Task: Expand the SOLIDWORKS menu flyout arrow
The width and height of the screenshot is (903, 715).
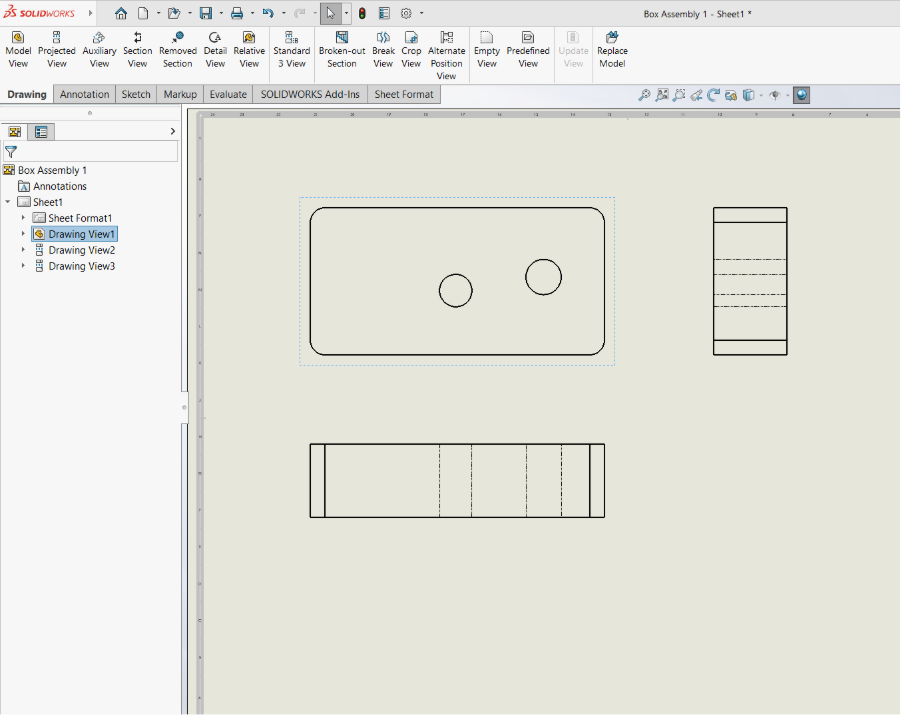Action: point(90,13)
